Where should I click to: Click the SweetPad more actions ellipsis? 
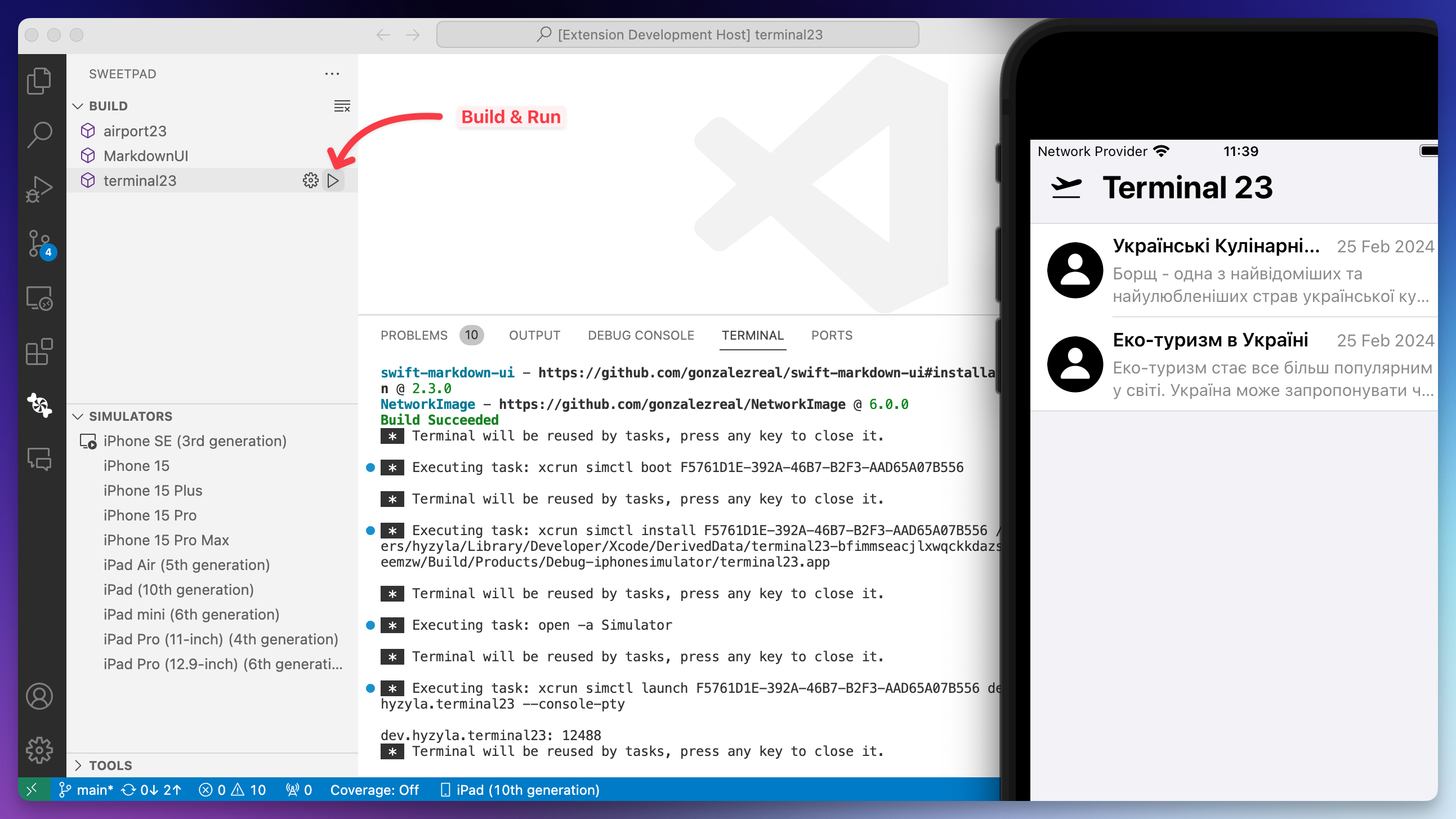[332, 74]
